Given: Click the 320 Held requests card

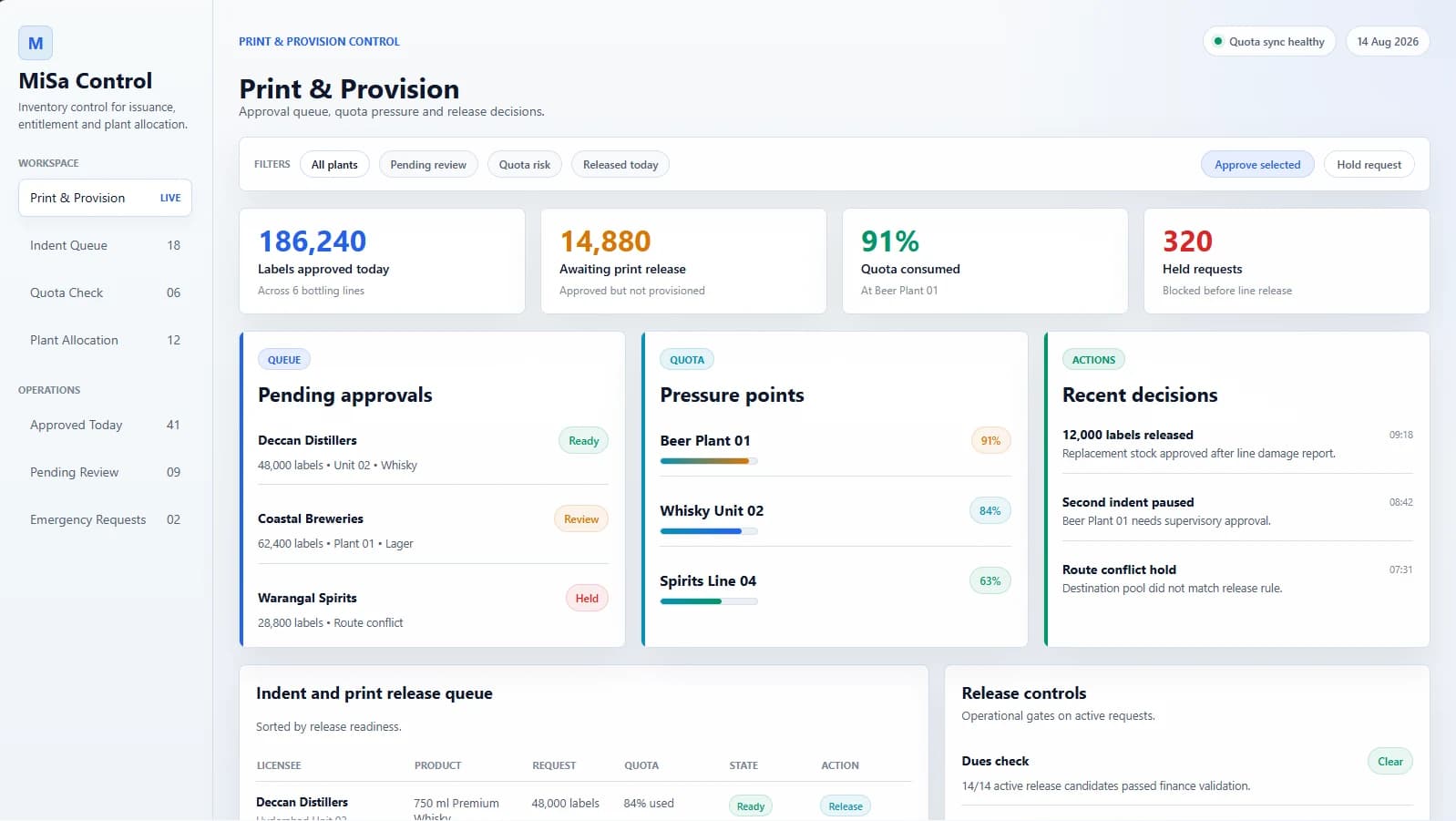Looking at the screenshot, I should coord(1287,262).
